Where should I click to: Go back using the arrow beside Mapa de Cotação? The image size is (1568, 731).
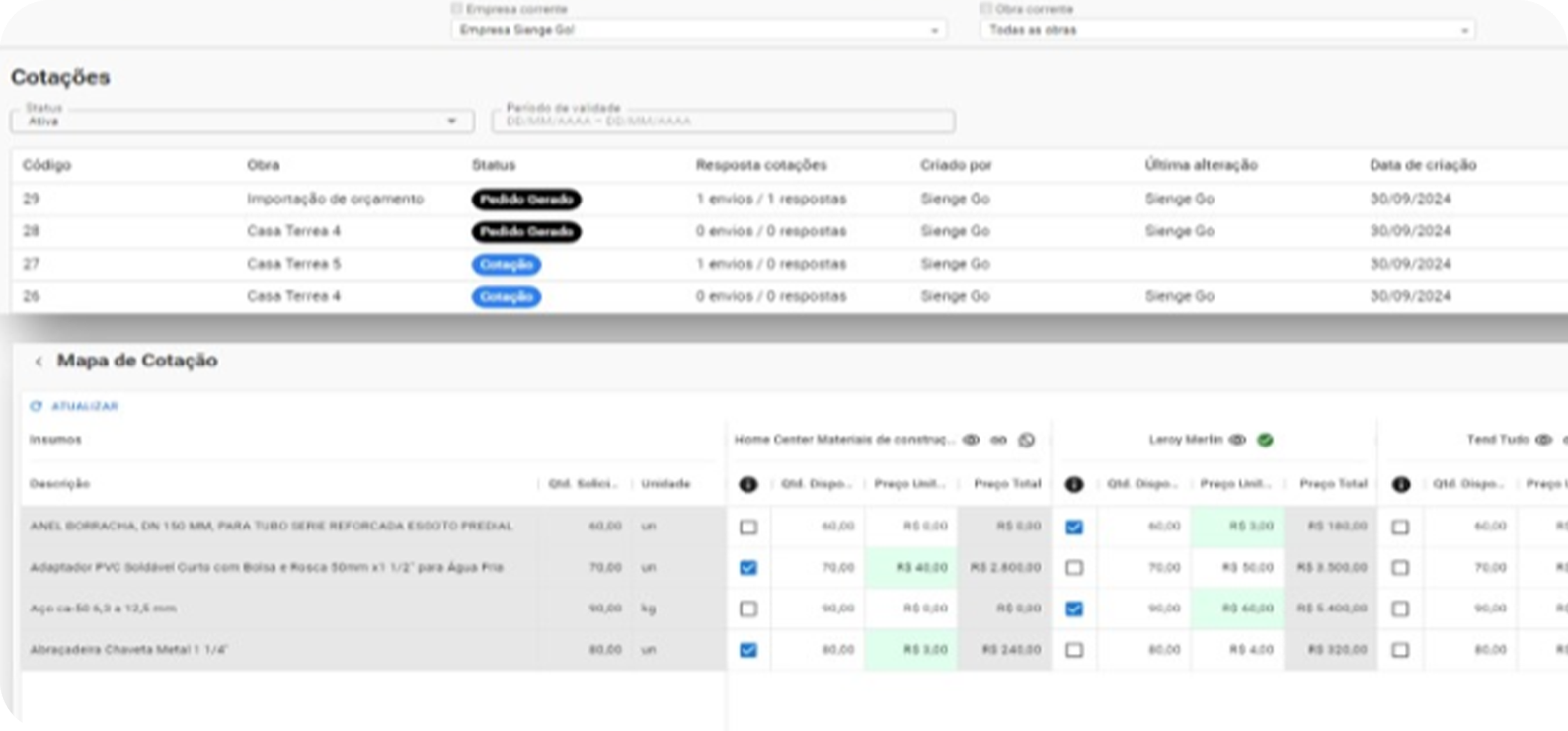pos(39,362)
